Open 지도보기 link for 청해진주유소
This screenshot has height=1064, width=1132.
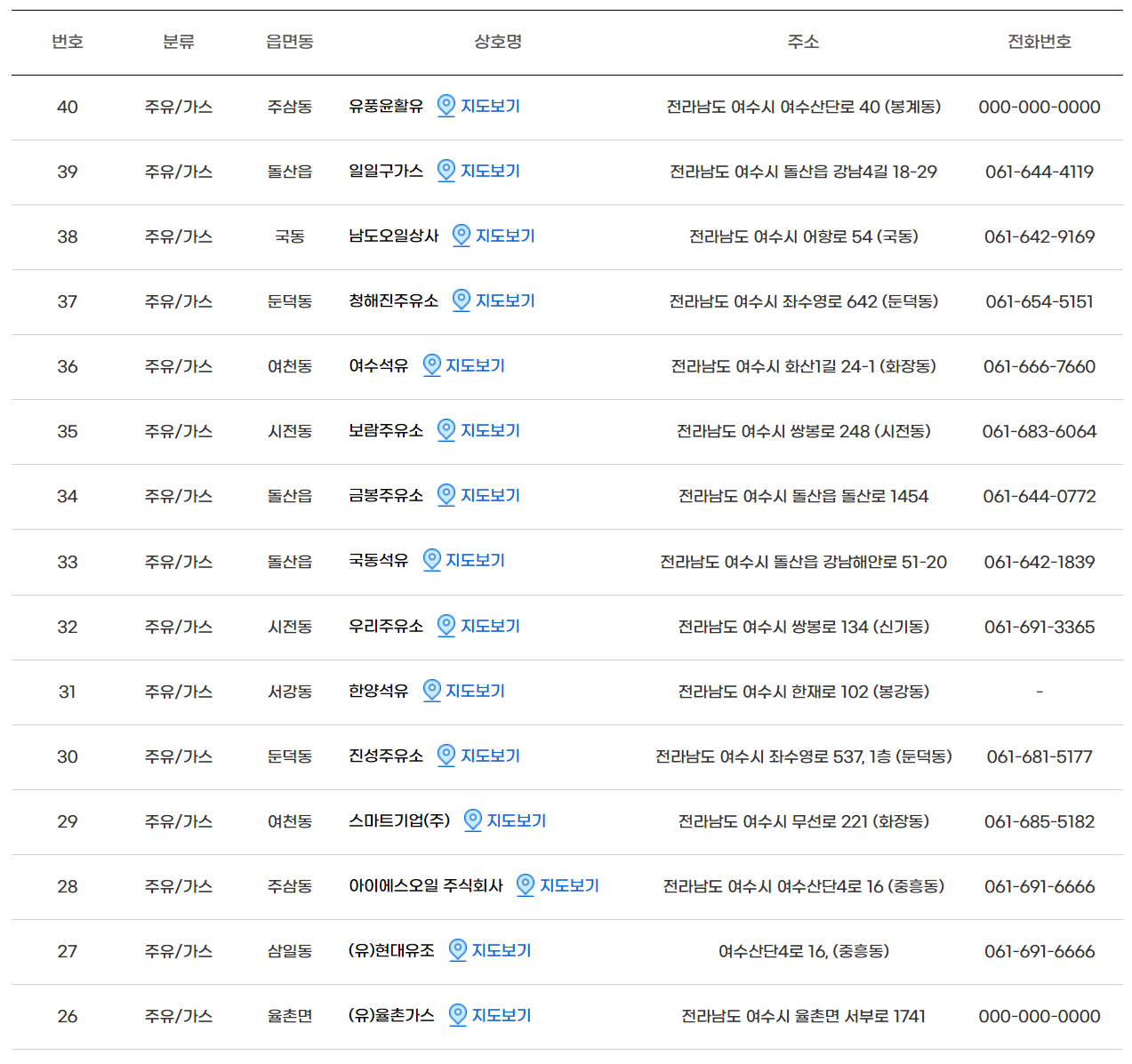point(505,300)
